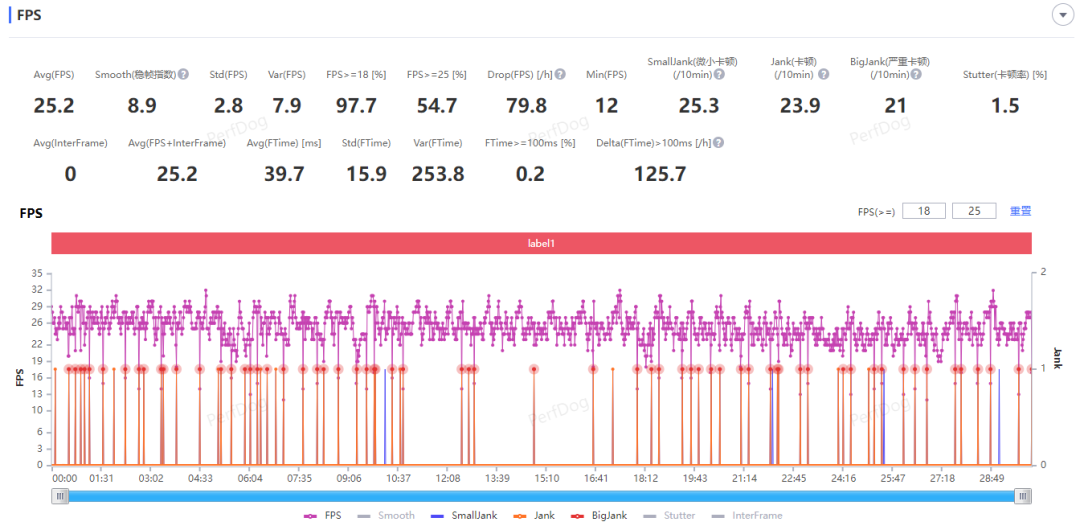This screenshot has width=1080, height=526.
Task: Collapse FPS panel with top-right arrow button
Action: 1063,15
